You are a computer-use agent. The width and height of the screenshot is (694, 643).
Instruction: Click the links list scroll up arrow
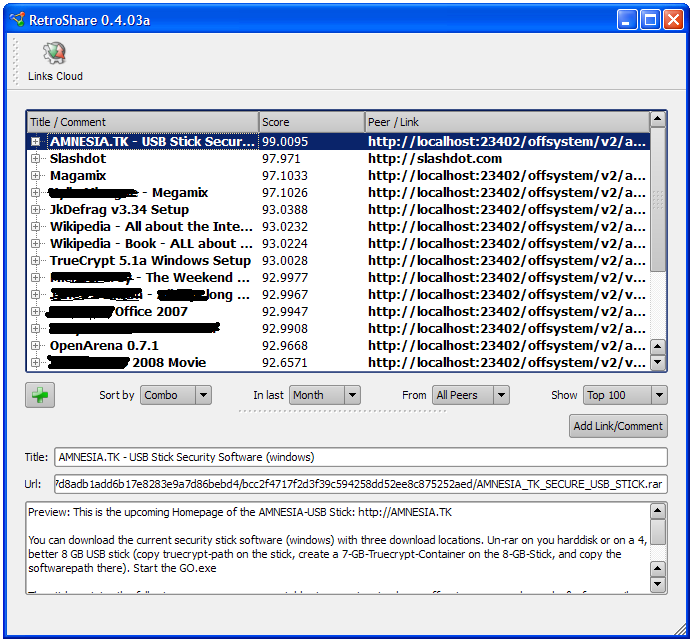tap(658, 119)
